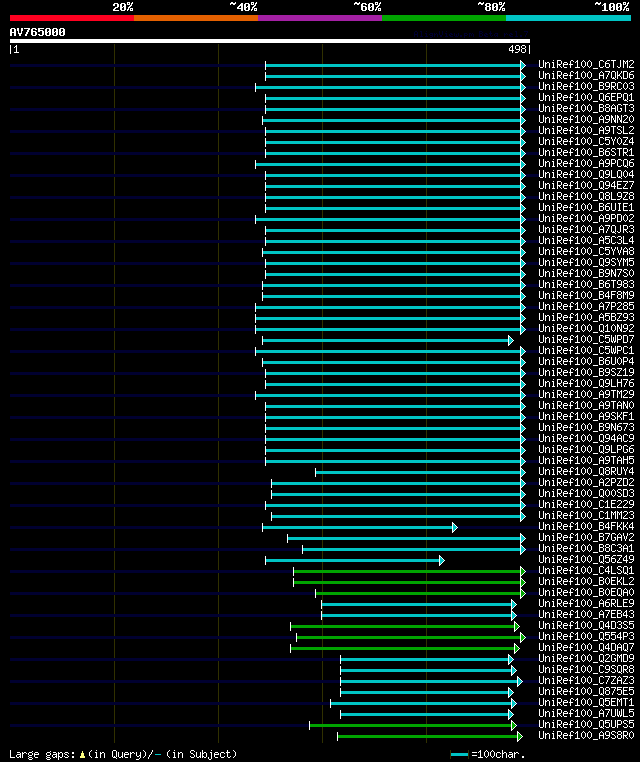Open the UniRef100_A7QJR3 hit
640x762 pixels.
pyautogui.click(x=586, y=229)
